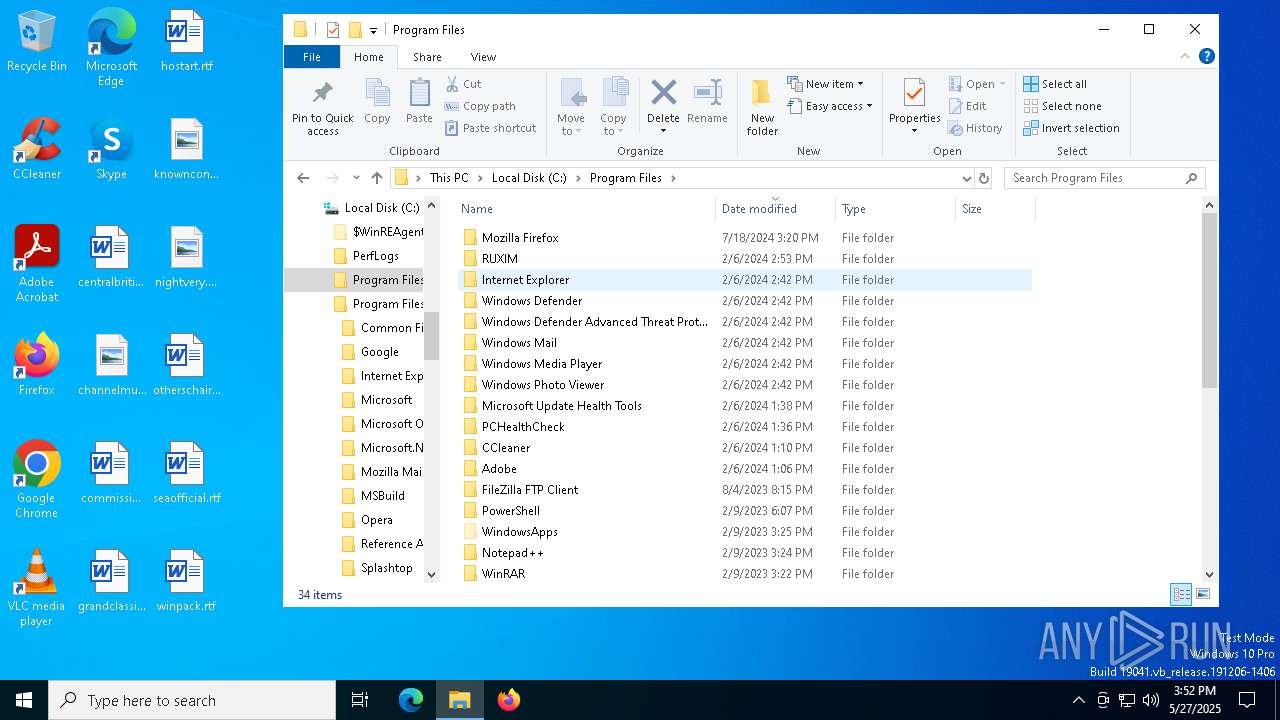Select CCleaner desktop shortcut

[x=37, y=149]
